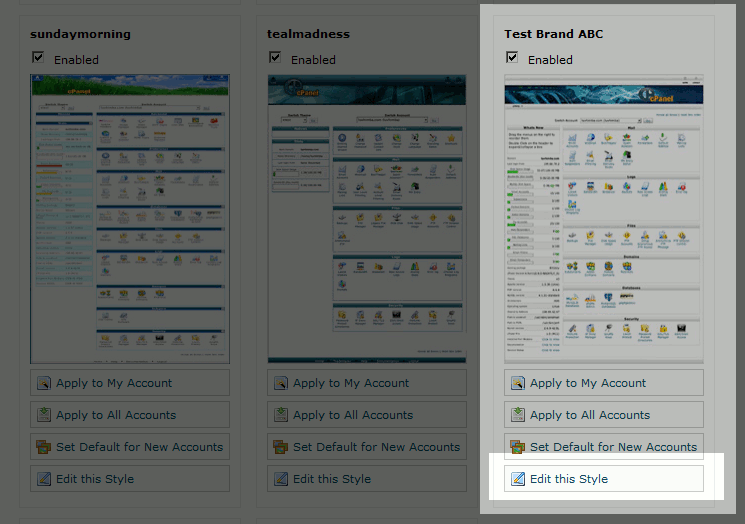Apply tealmadness to All Accounts
745x524 pixels.
pyautogui.click(x=367, y=414)
